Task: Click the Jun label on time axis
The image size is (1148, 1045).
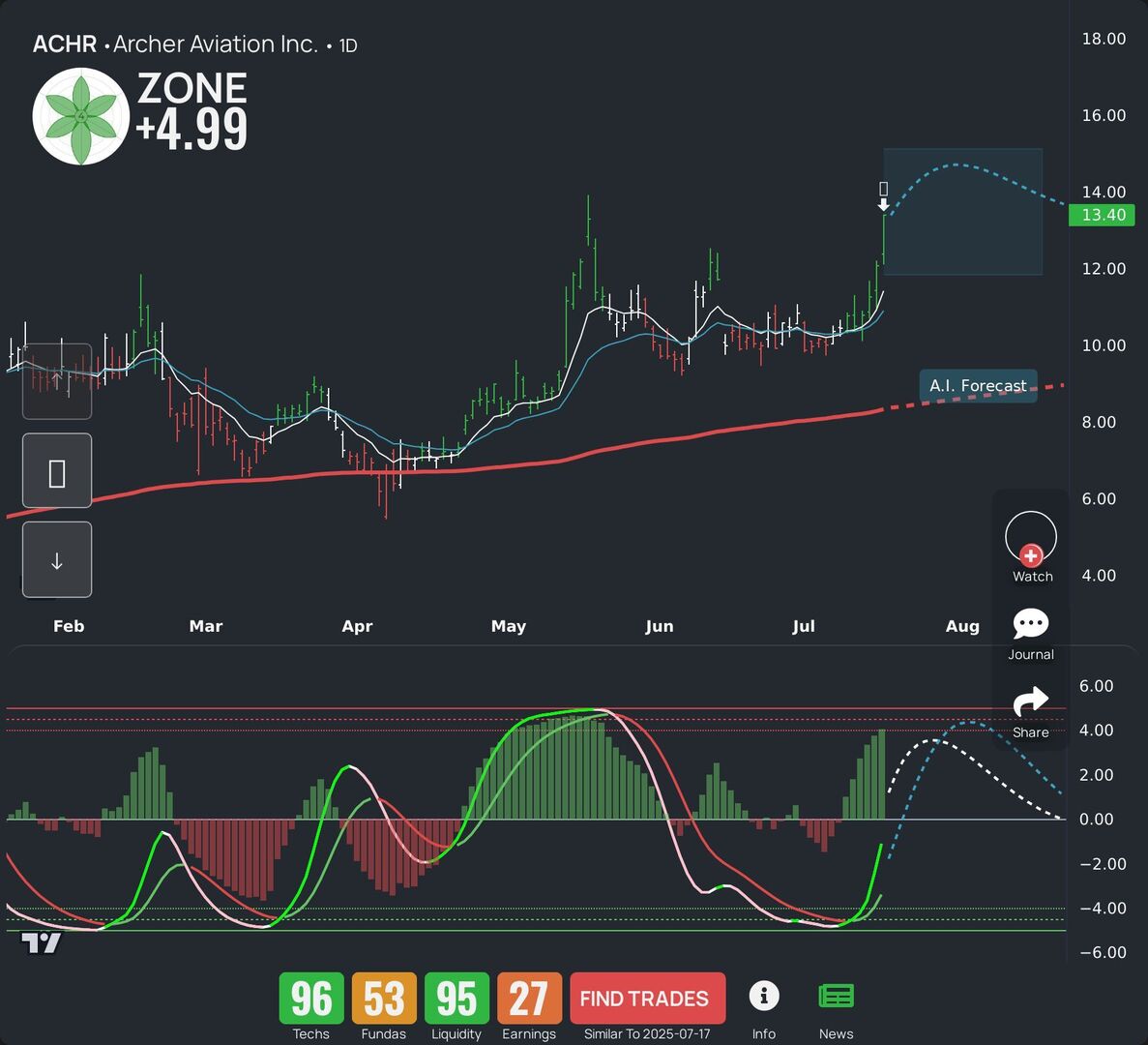Action: point(659,626)
